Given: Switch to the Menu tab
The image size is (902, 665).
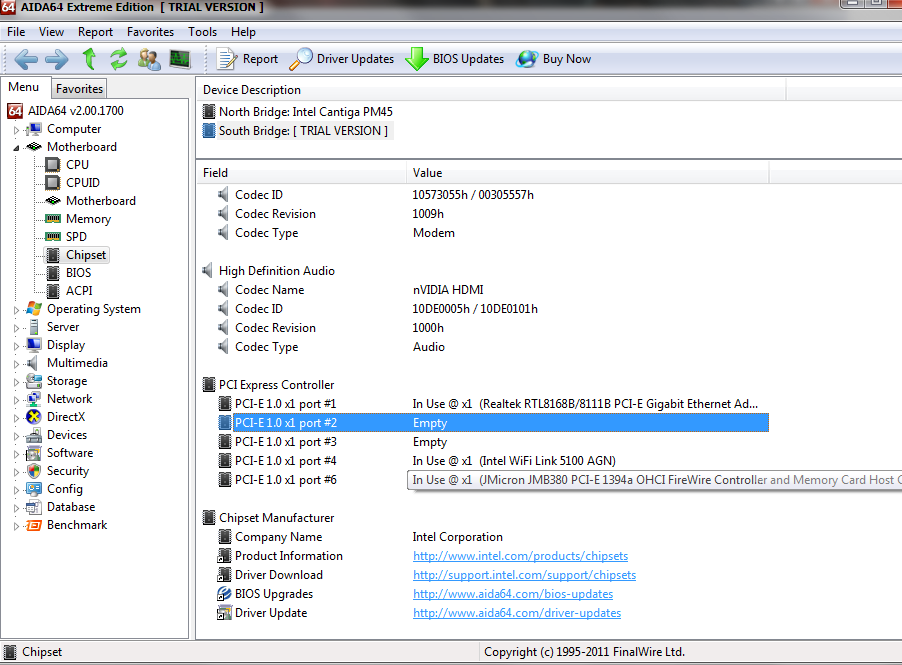Looking at the screenshot, I should click(24, 87).
